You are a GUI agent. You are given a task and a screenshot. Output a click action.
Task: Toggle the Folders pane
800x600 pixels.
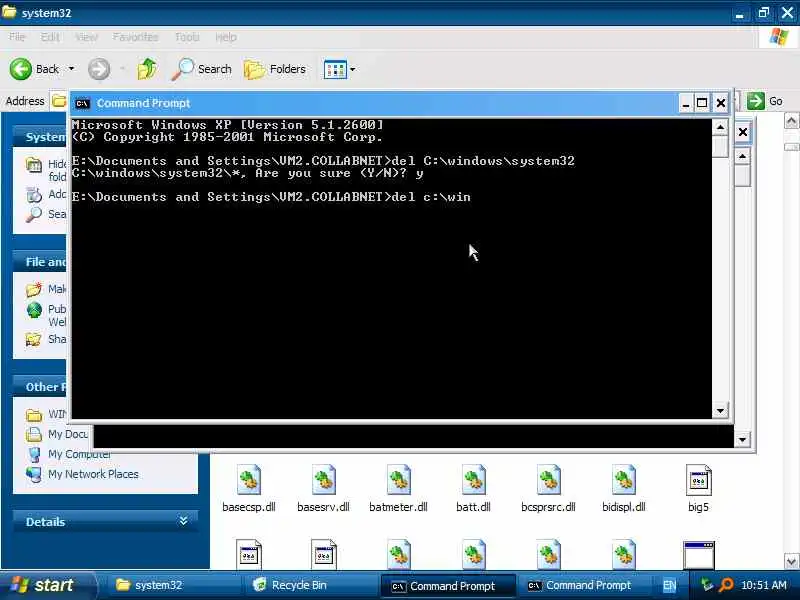274,69
